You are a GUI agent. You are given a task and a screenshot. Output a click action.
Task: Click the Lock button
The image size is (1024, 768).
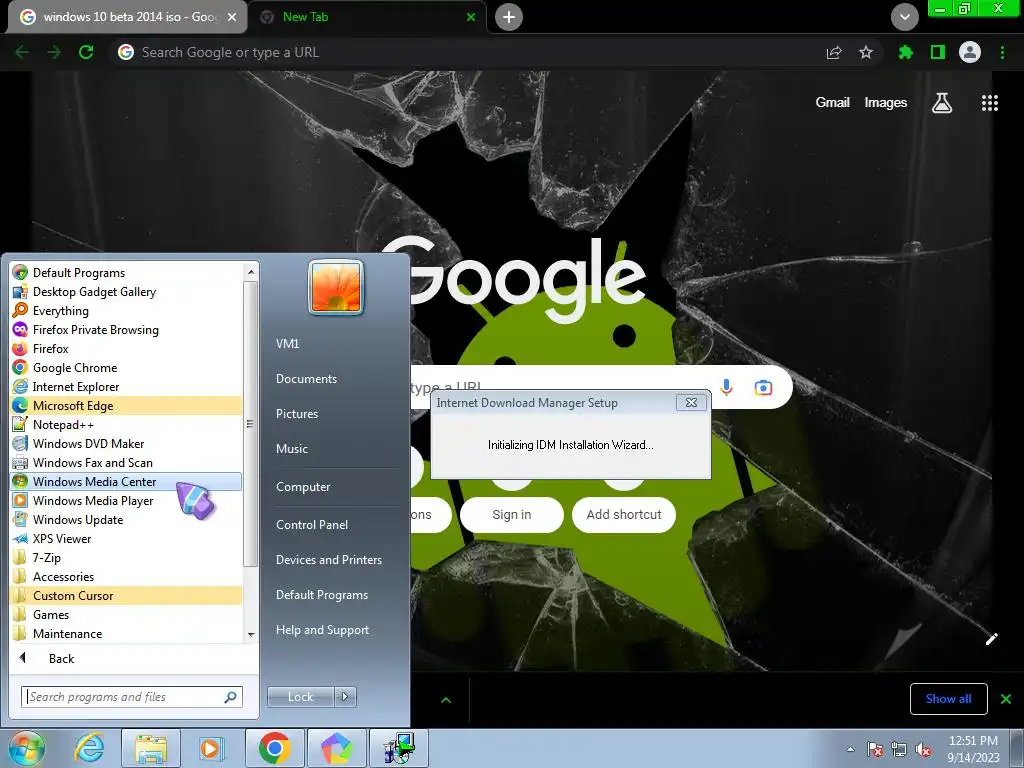pyautogui.click(x=300, y=697)
